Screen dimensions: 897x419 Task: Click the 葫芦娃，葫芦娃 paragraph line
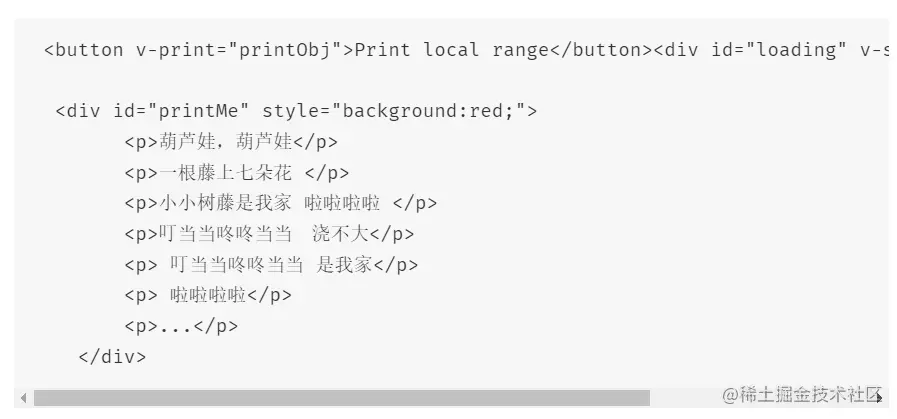[x=230, y=142]
